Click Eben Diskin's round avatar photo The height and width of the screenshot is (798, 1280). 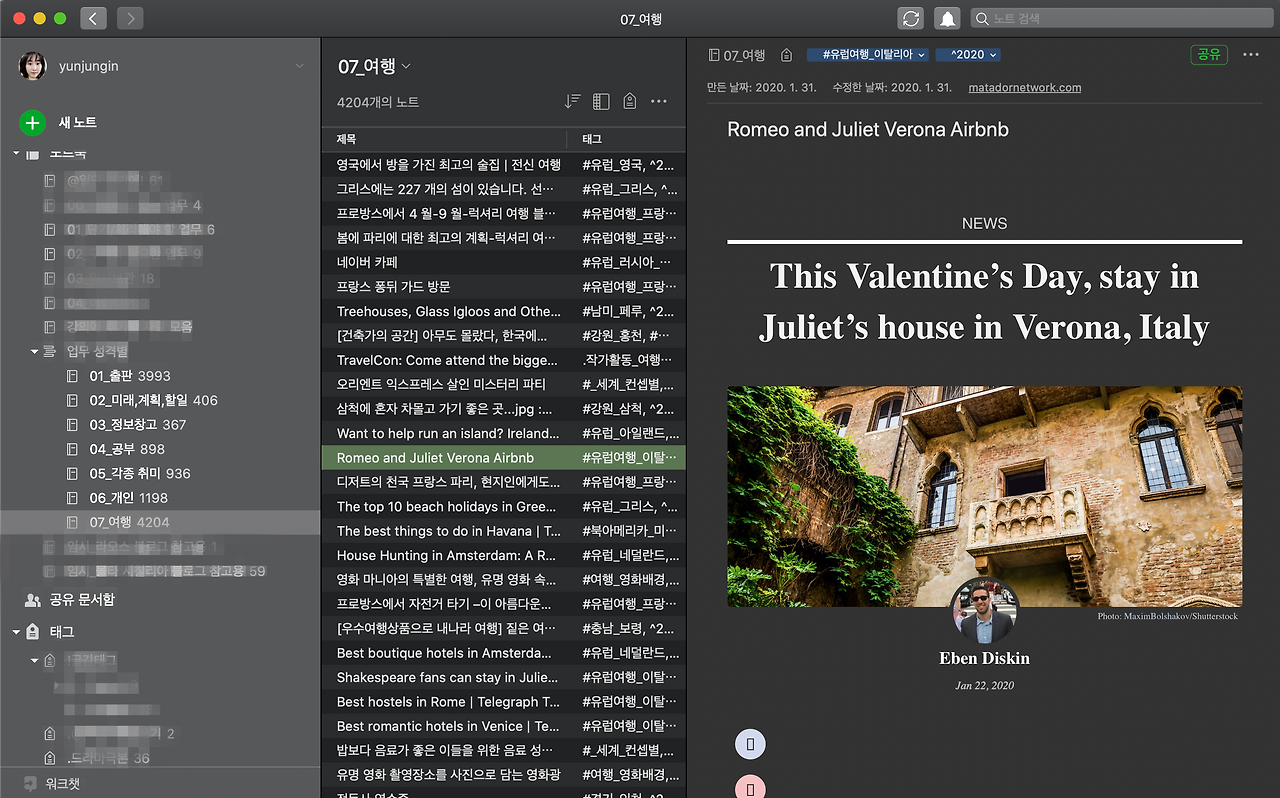tap(984, 610)
